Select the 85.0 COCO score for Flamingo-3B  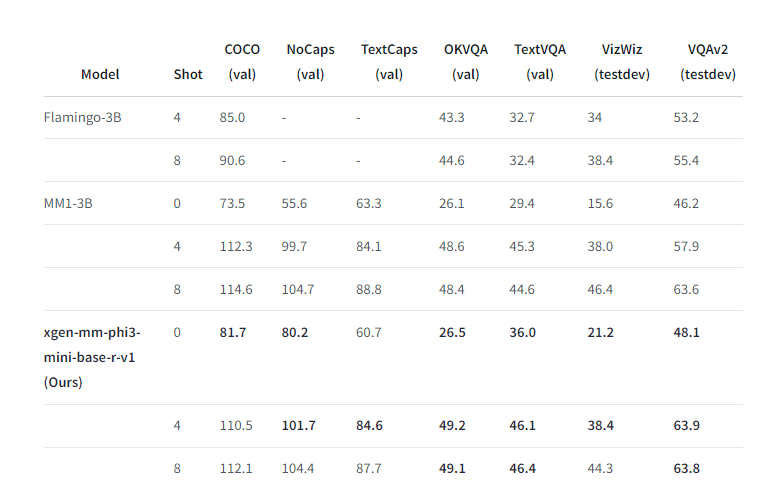[x=232, y=118]
